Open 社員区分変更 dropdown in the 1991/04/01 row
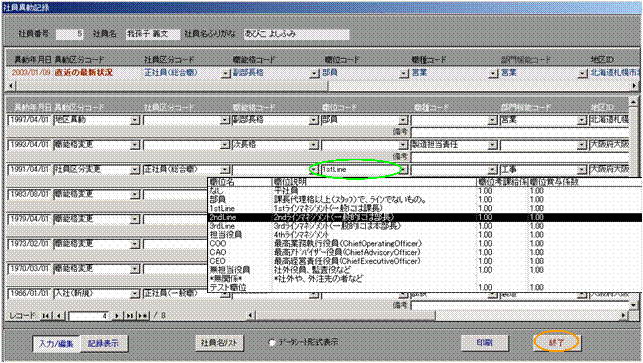Image resolution: width=643 pixels, height=363 pixels. [x=135, y=170]
